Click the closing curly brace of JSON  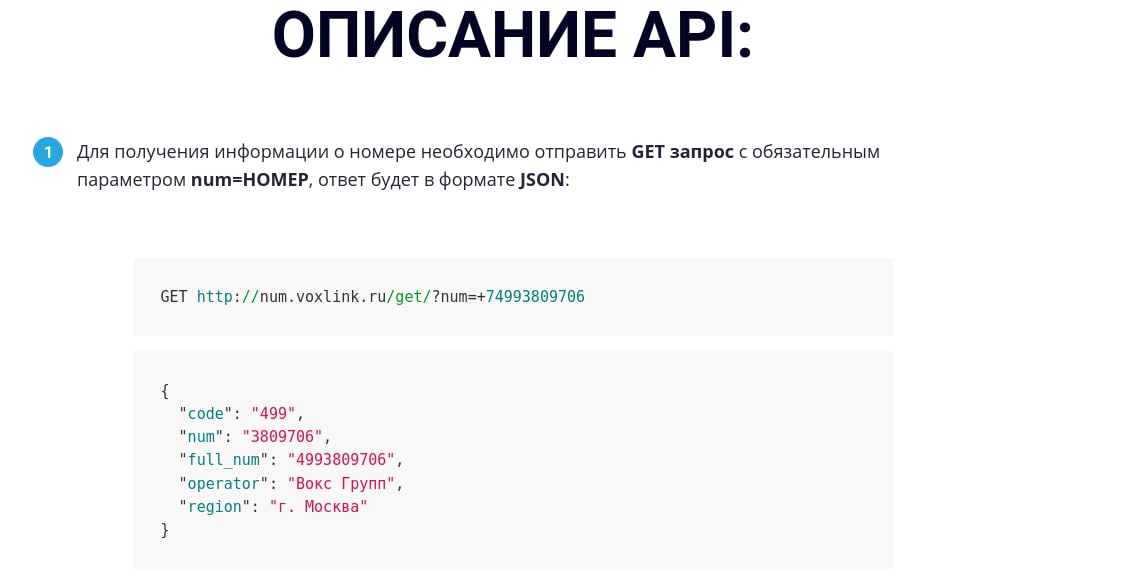[x=165, y=530]
